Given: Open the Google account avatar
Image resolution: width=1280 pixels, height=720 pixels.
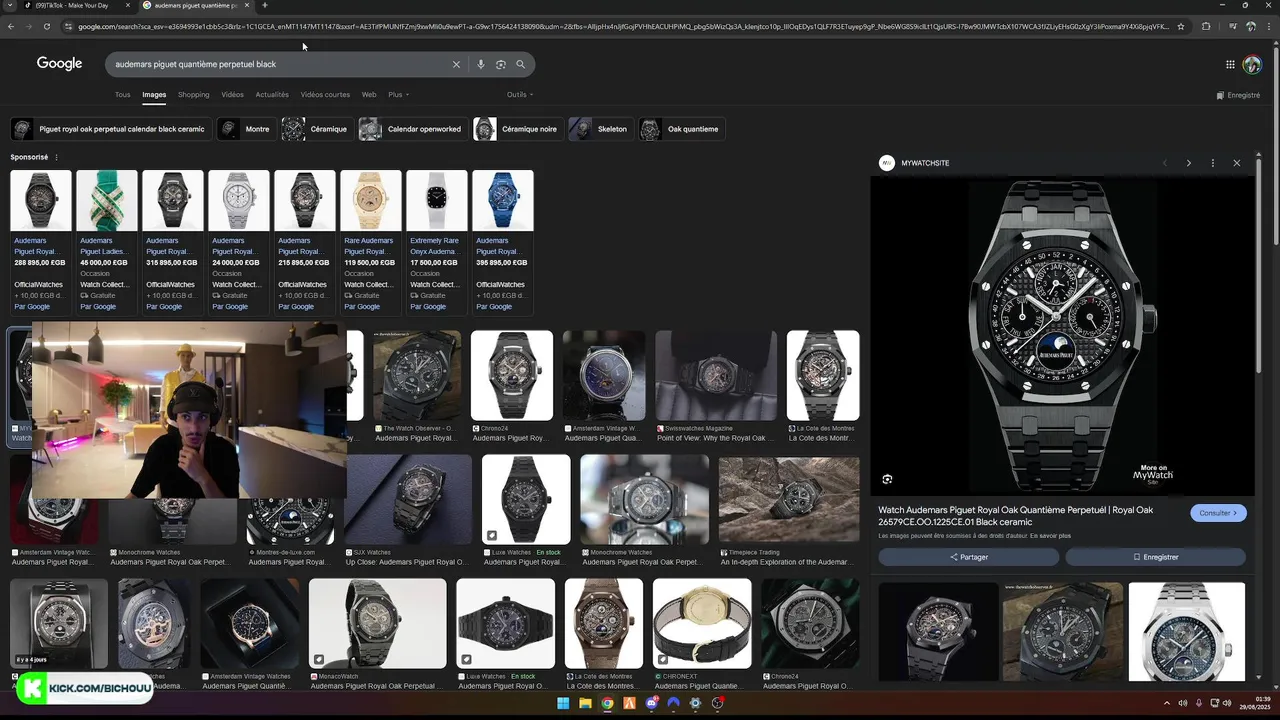Looking at the screenshot, I should tap(1252, 64).
